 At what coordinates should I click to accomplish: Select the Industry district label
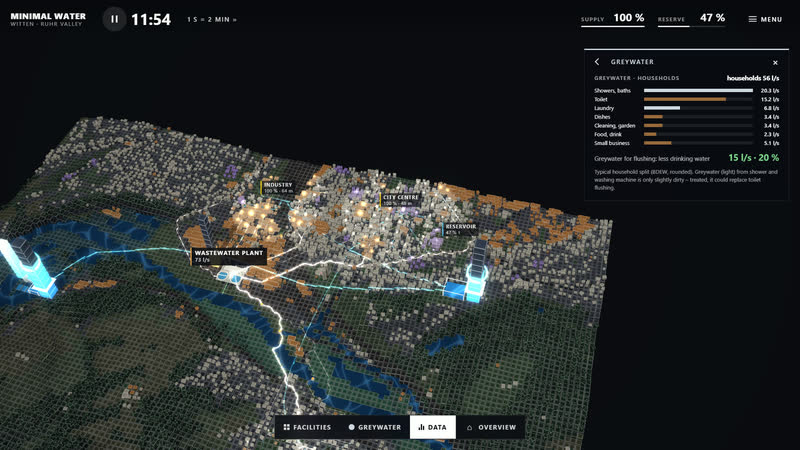coord(278,187)
